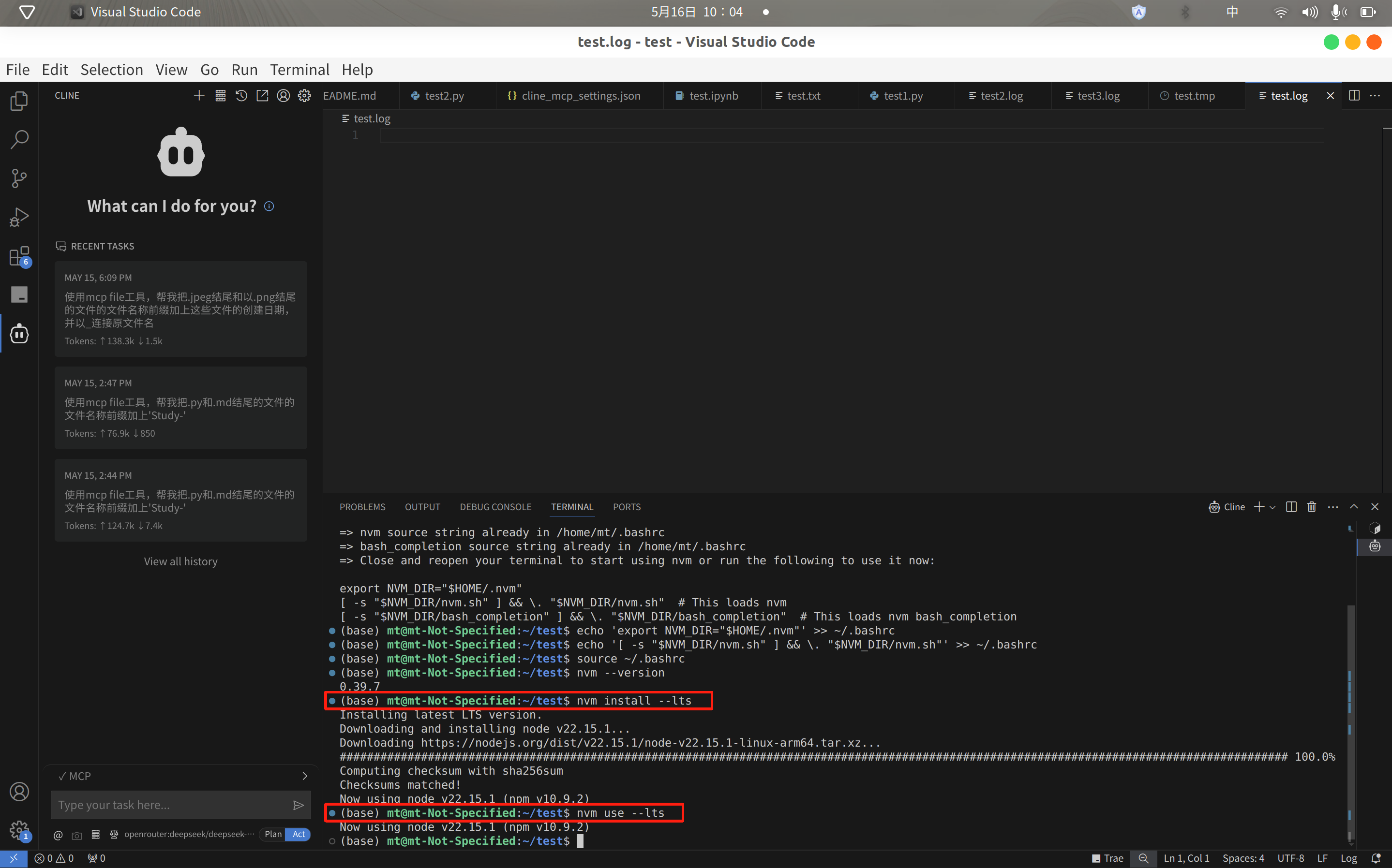Open the Source Control view
Screen dimensions: 1392x868
[19, 178]
